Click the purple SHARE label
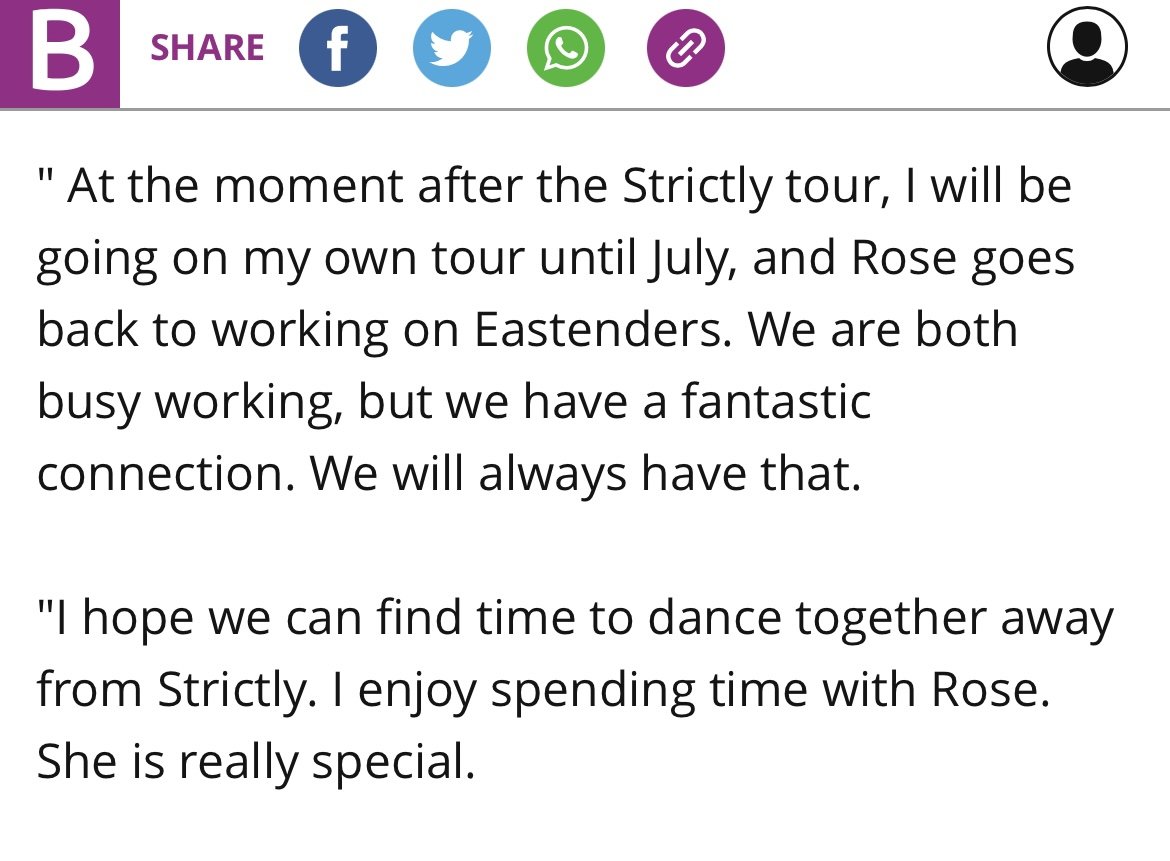Image resolution: width=1170 pixels, height=861 pixels. pyautogui.click(x=207, y=48)
